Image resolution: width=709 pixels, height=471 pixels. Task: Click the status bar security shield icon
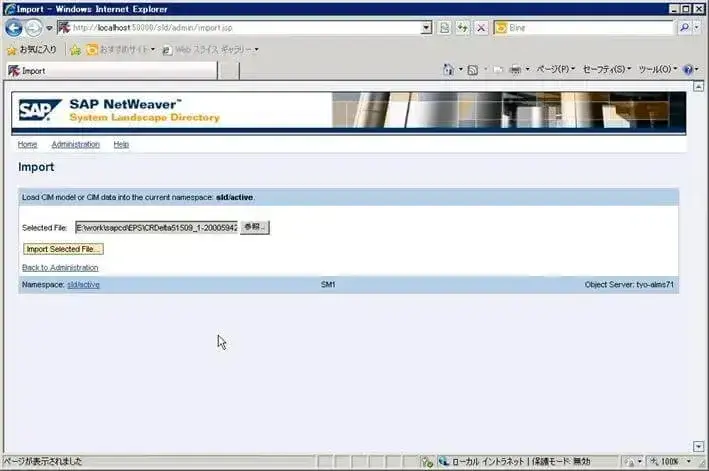pos(427,462)
